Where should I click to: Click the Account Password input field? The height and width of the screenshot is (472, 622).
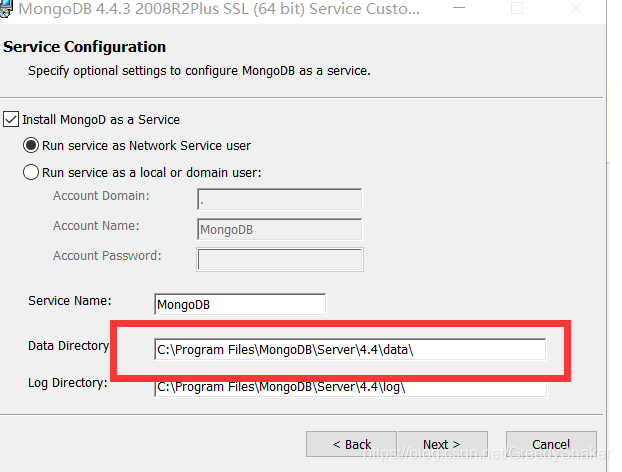pos(280,259)
